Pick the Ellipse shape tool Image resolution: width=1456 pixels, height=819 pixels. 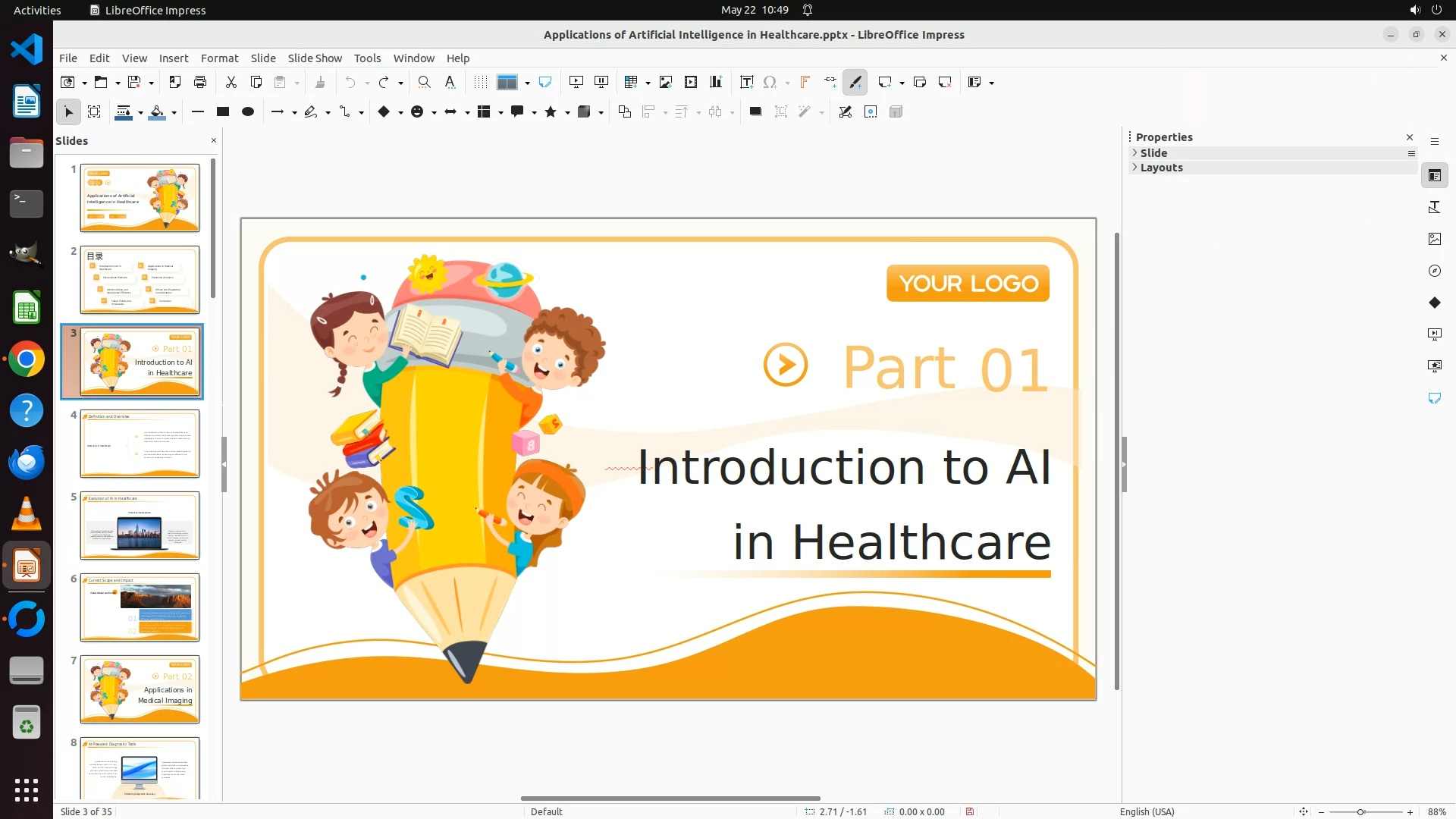pyautogui.click(x=248, y=111)
